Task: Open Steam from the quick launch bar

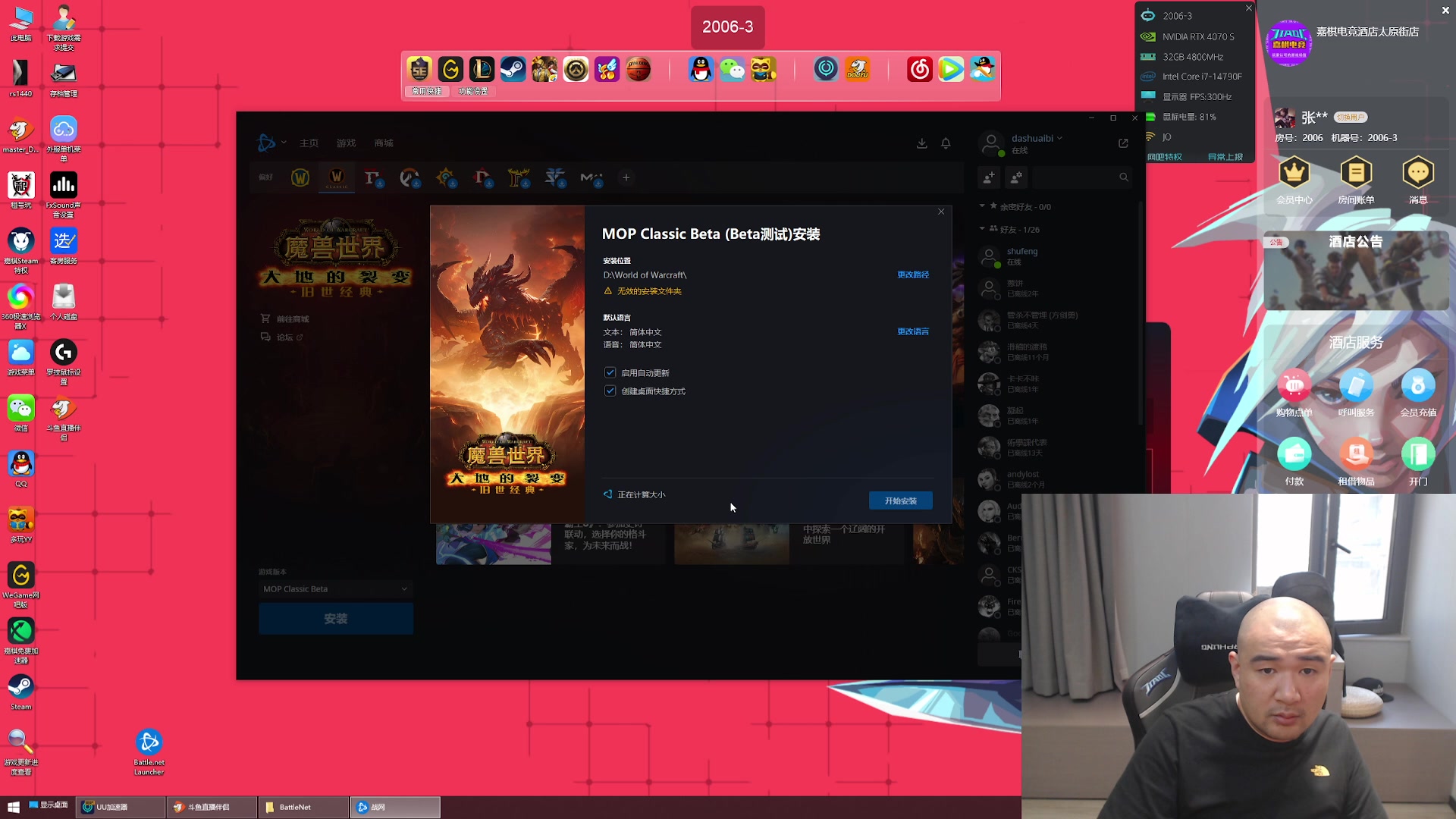Action: [513, 70]
